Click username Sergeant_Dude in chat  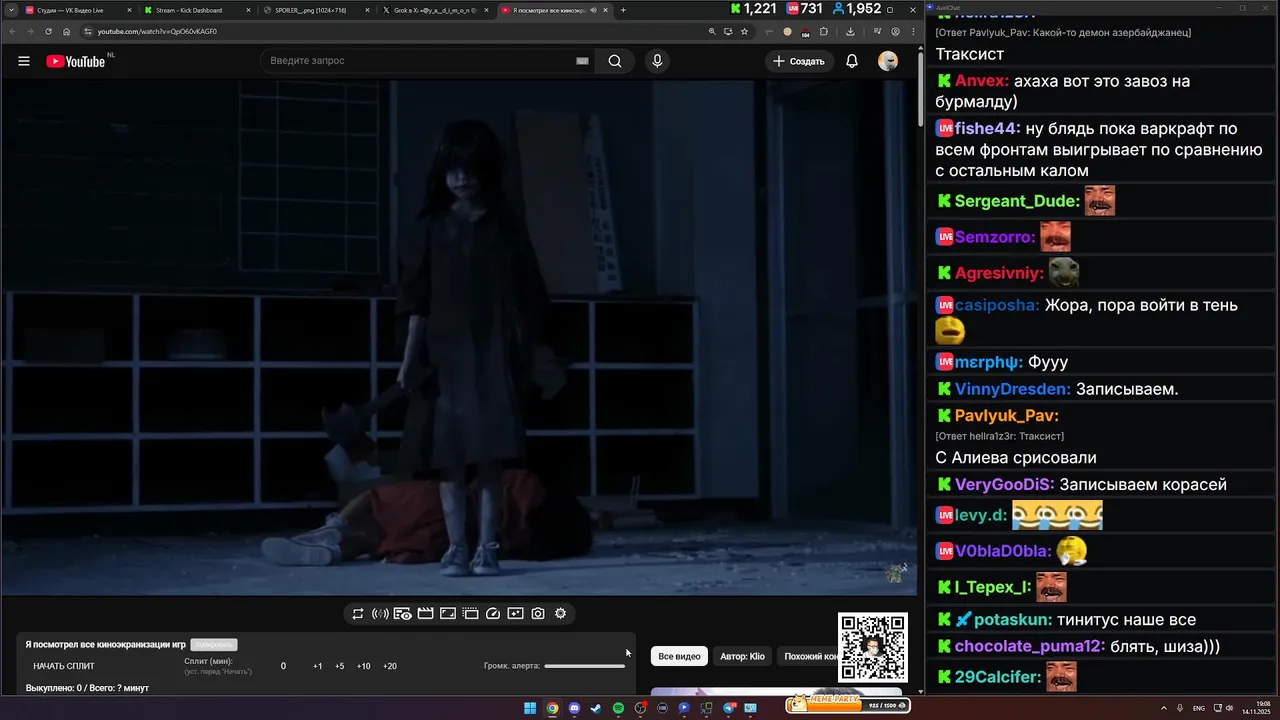pos(1017,201)
